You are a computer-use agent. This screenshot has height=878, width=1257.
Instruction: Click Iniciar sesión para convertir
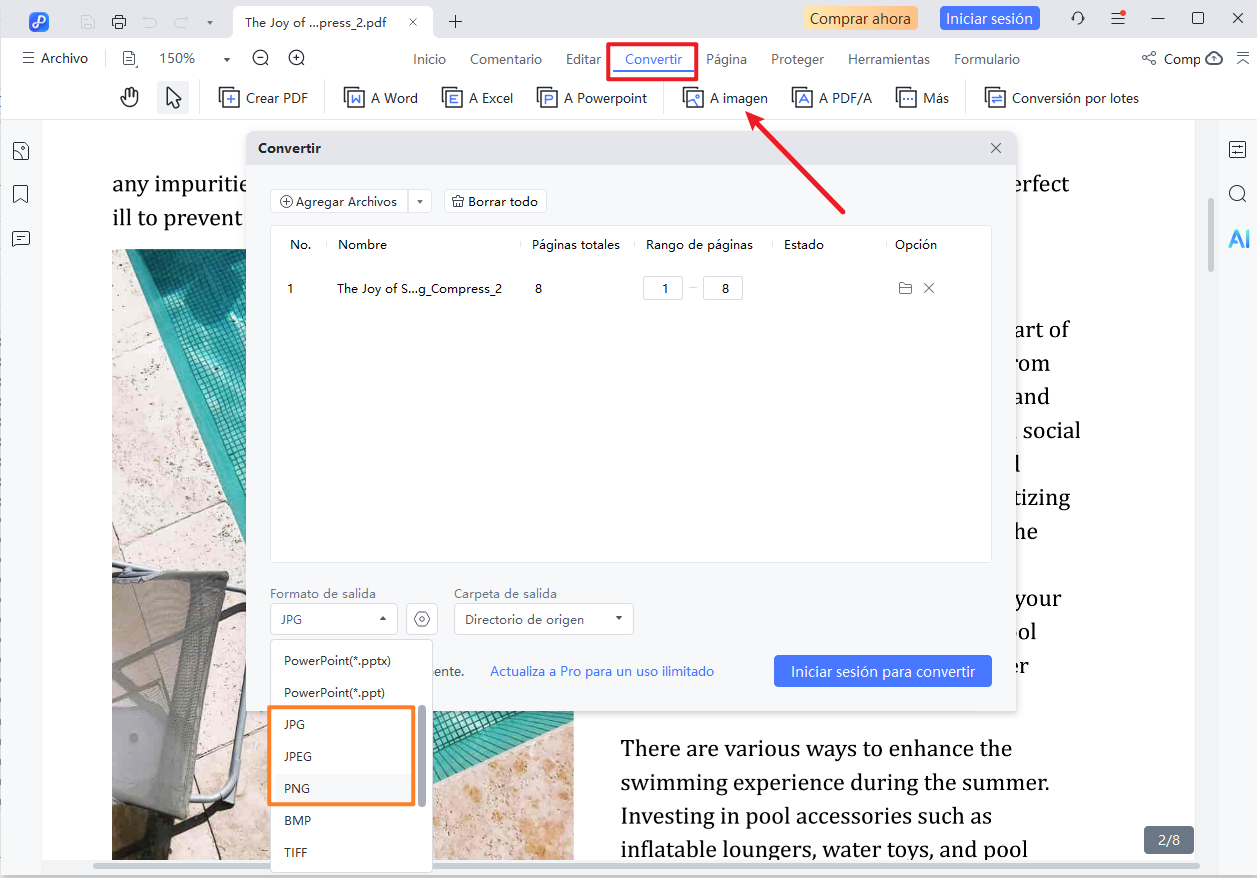click(882, 670)
